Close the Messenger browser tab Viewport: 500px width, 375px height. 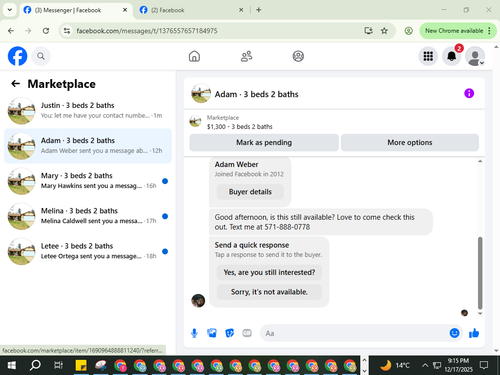pos(125,10)
